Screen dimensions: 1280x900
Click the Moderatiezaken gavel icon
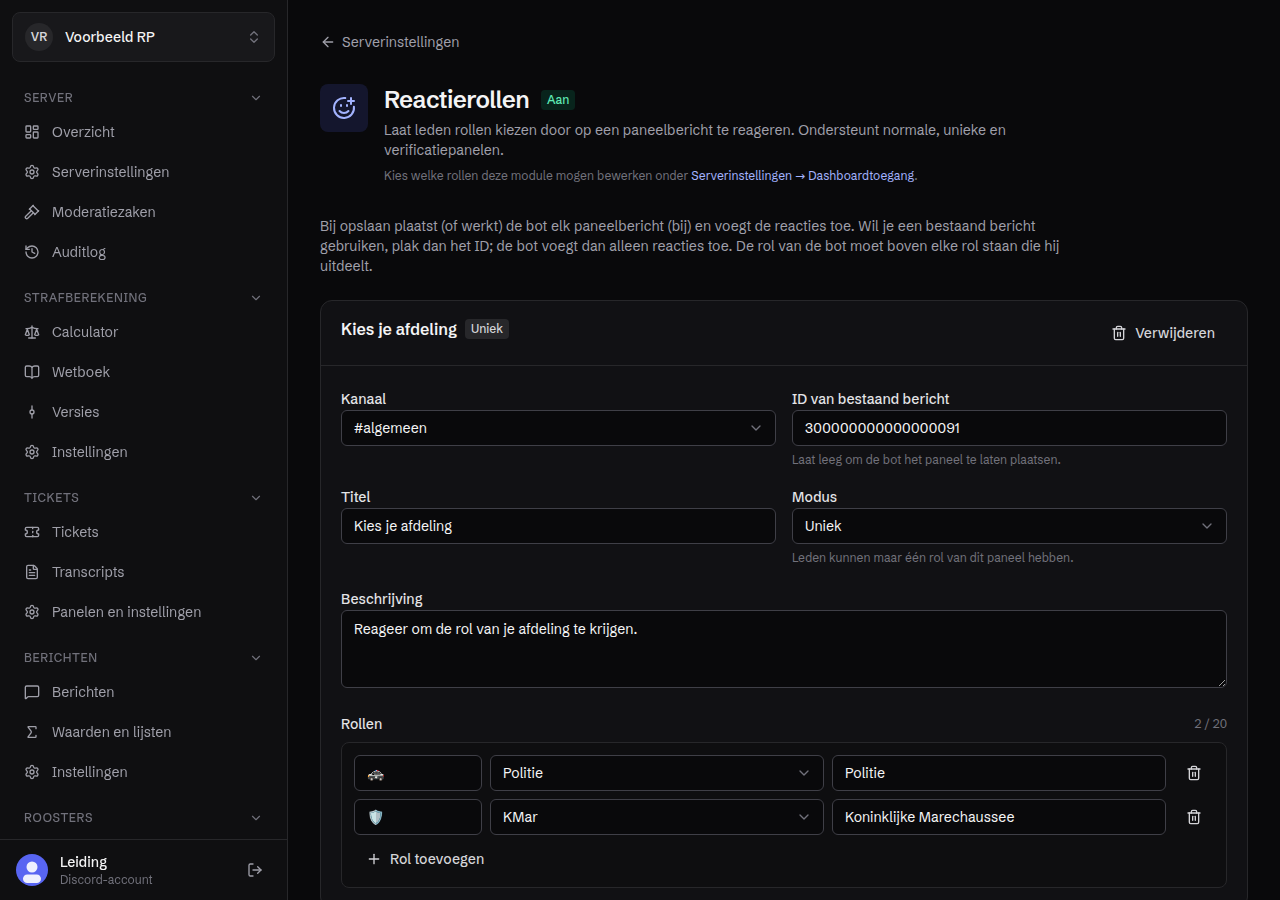(x=32, y=212)
